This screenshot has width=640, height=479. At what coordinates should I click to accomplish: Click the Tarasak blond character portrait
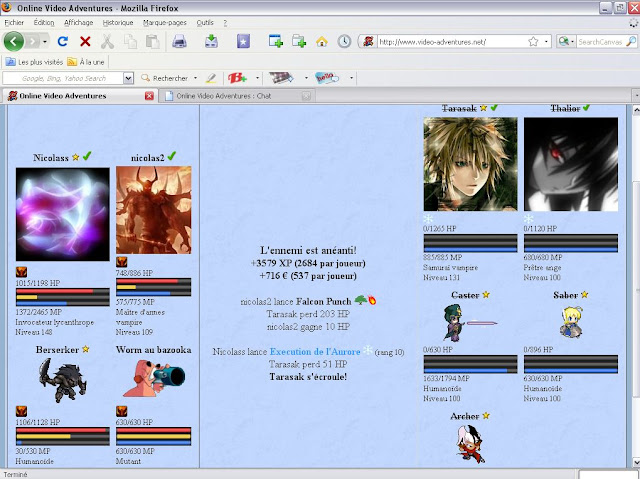coord(470,164)
